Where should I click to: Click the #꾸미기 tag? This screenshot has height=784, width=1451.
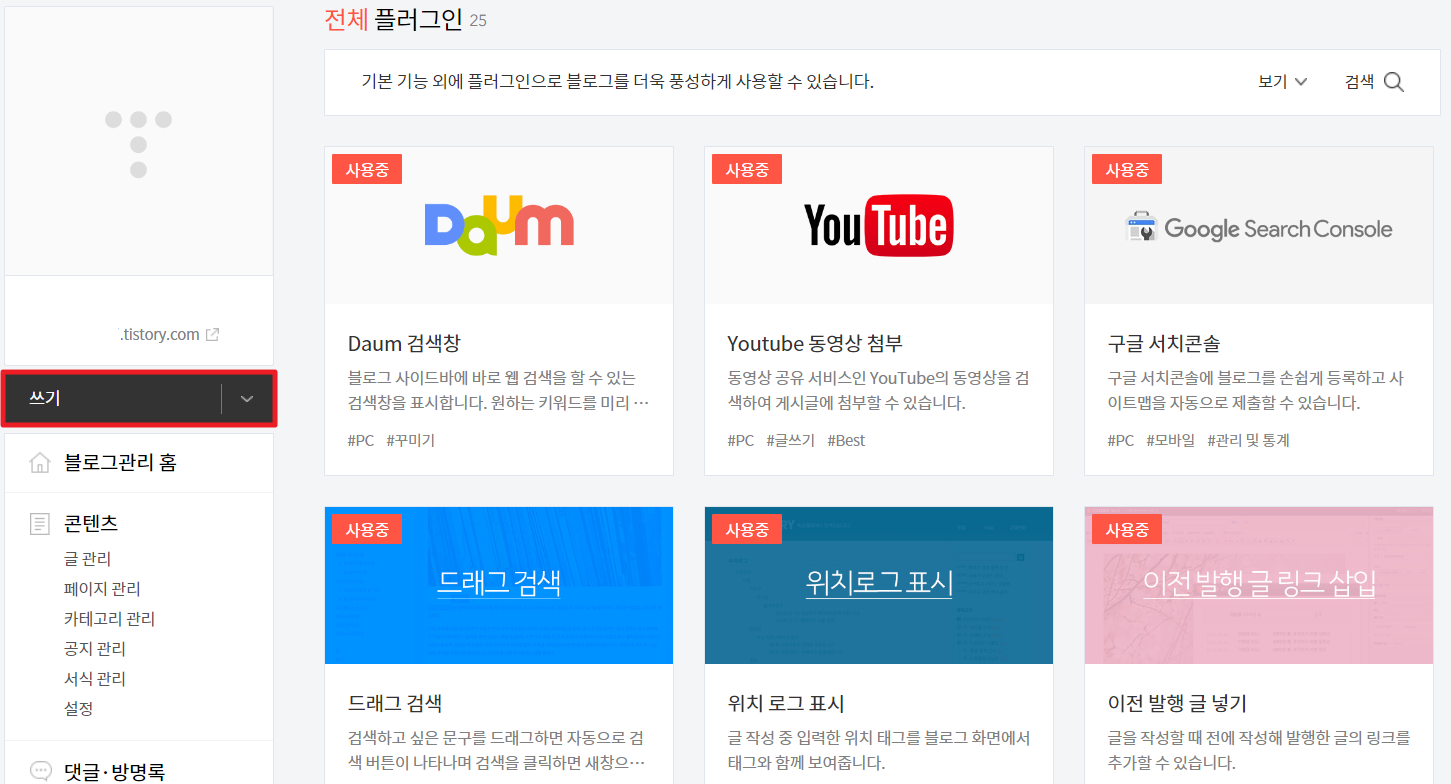(411, 440)
